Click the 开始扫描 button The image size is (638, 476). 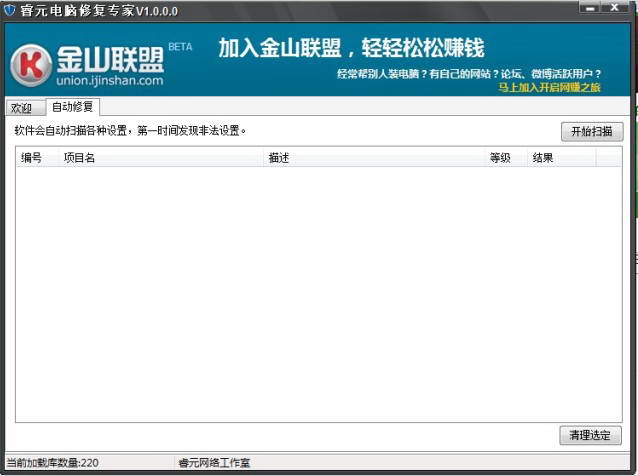592,131
